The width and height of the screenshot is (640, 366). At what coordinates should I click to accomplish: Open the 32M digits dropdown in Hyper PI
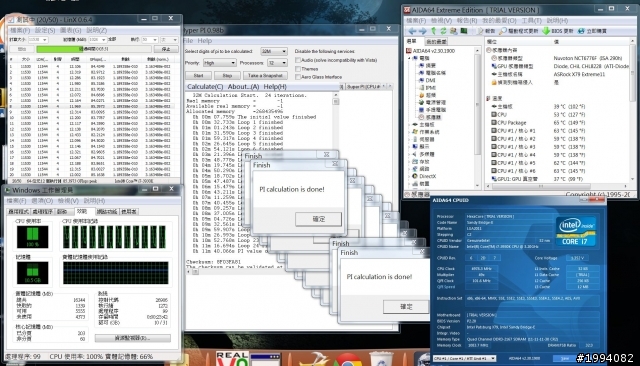pos(274,51)
